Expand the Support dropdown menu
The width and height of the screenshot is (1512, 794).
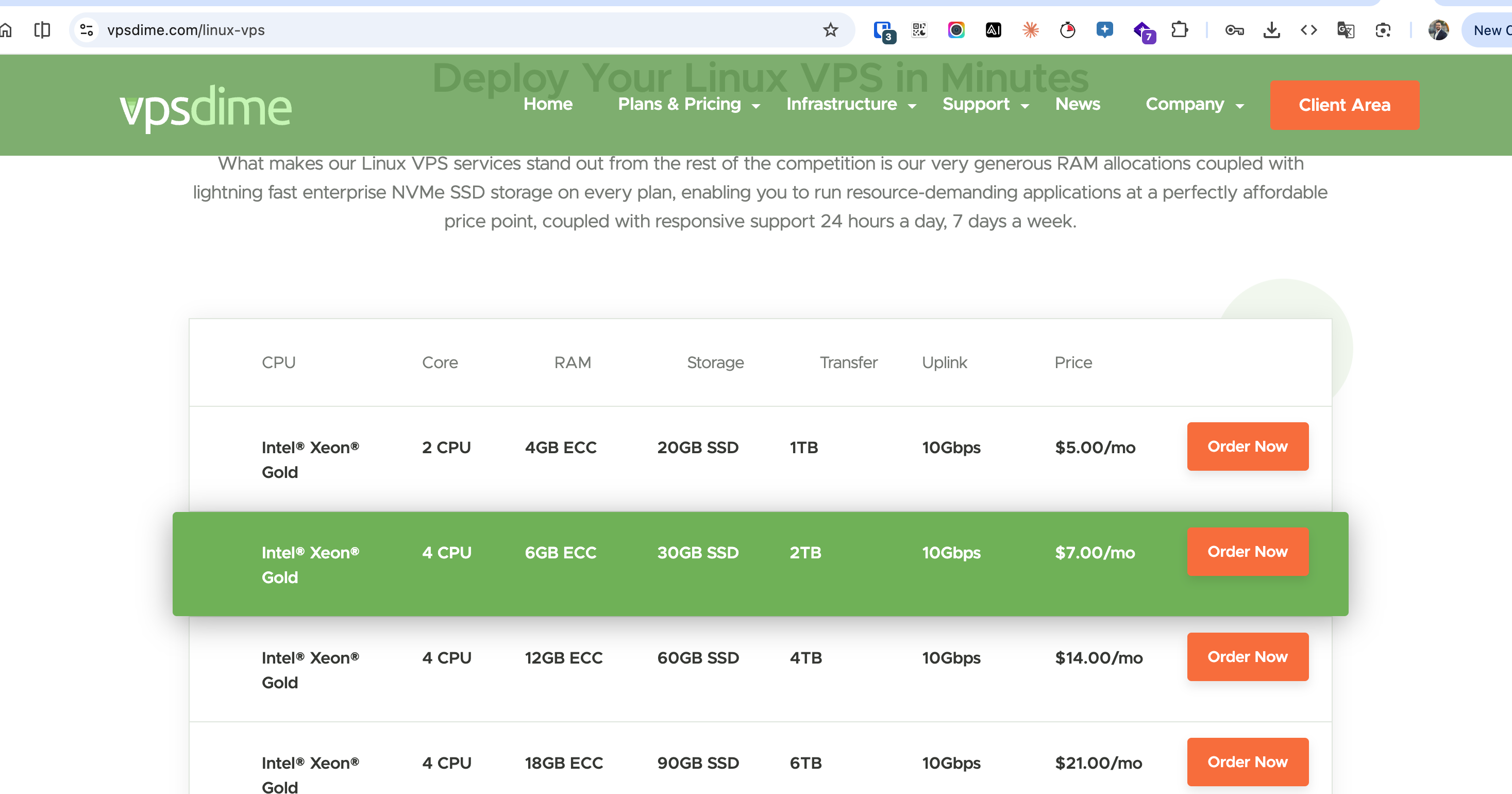[x=985, y=105]
